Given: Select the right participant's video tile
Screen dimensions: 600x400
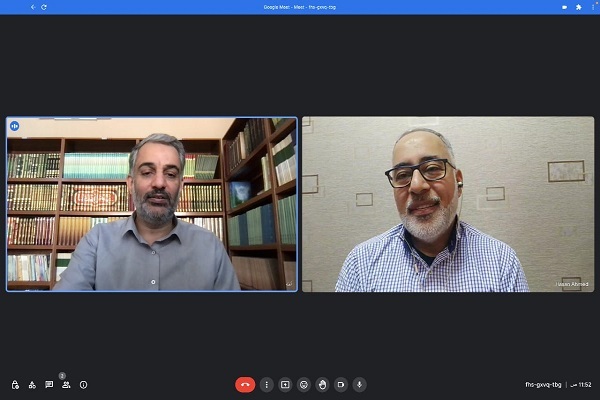Looking at the screenshot, I should 448,204.
